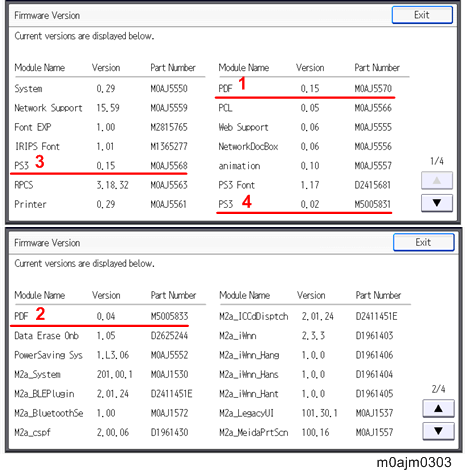Click part number M5005833
The image size is (465, 472).
click(x=170, y=316)
